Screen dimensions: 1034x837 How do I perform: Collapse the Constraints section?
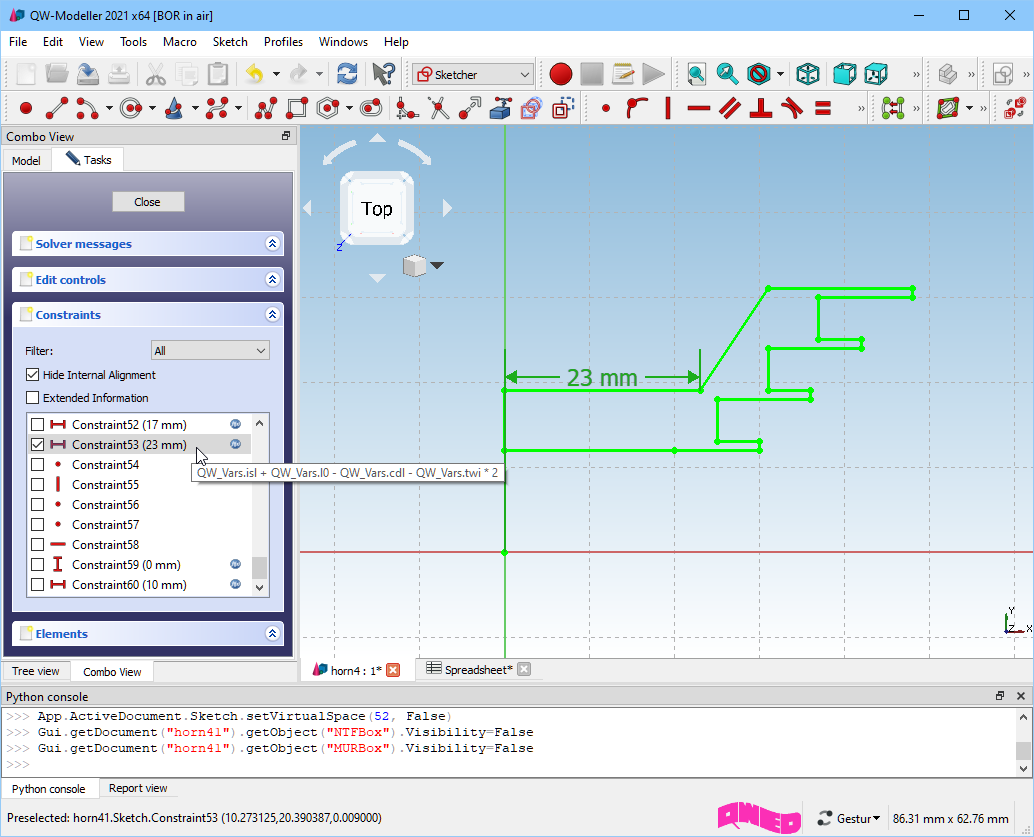272,315
